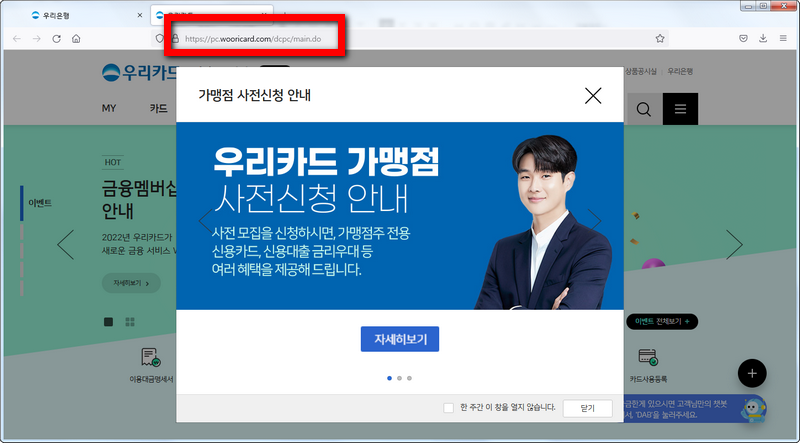Click the 닫기 button in popup
This screenshot has height=443, width=800.
pos(587,408)
